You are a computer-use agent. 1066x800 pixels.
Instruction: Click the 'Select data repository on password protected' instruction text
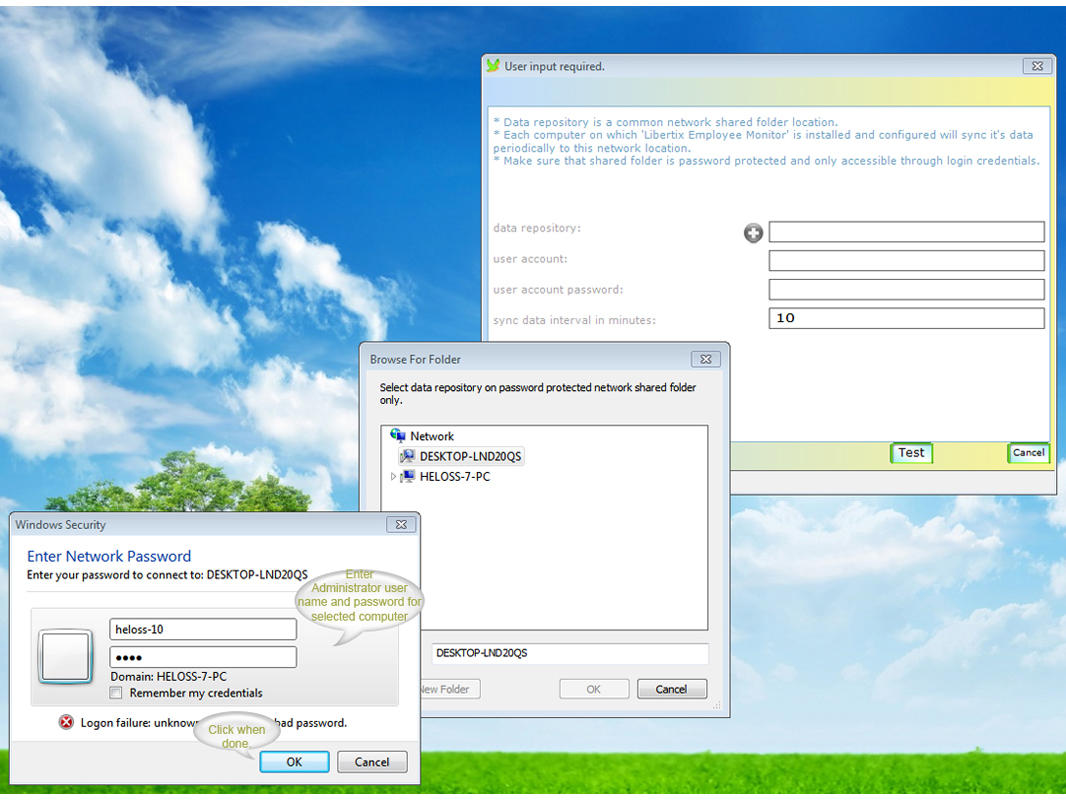click(x=538, y=394)
